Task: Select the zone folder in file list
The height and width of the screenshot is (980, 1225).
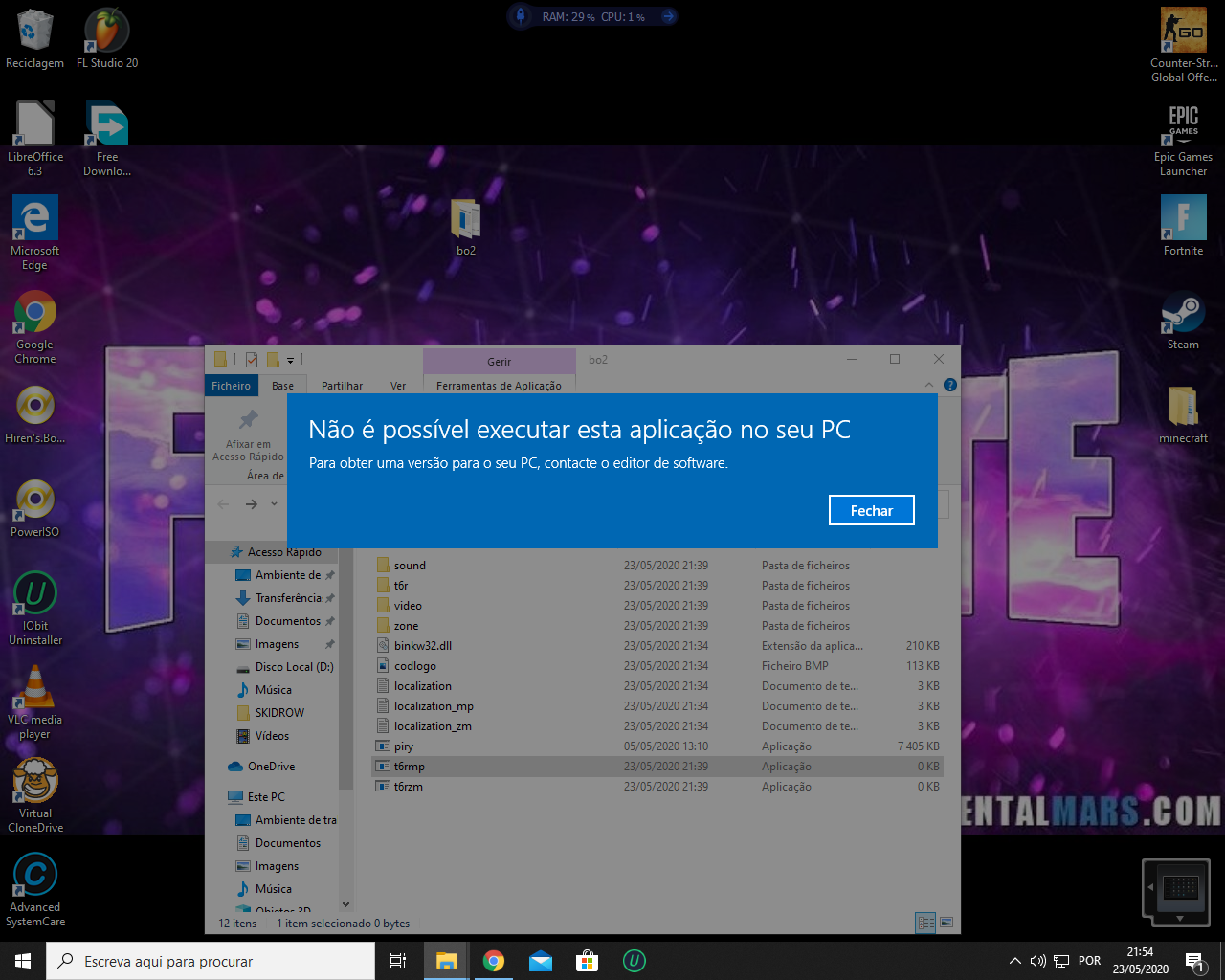Action: pos(657,626)
